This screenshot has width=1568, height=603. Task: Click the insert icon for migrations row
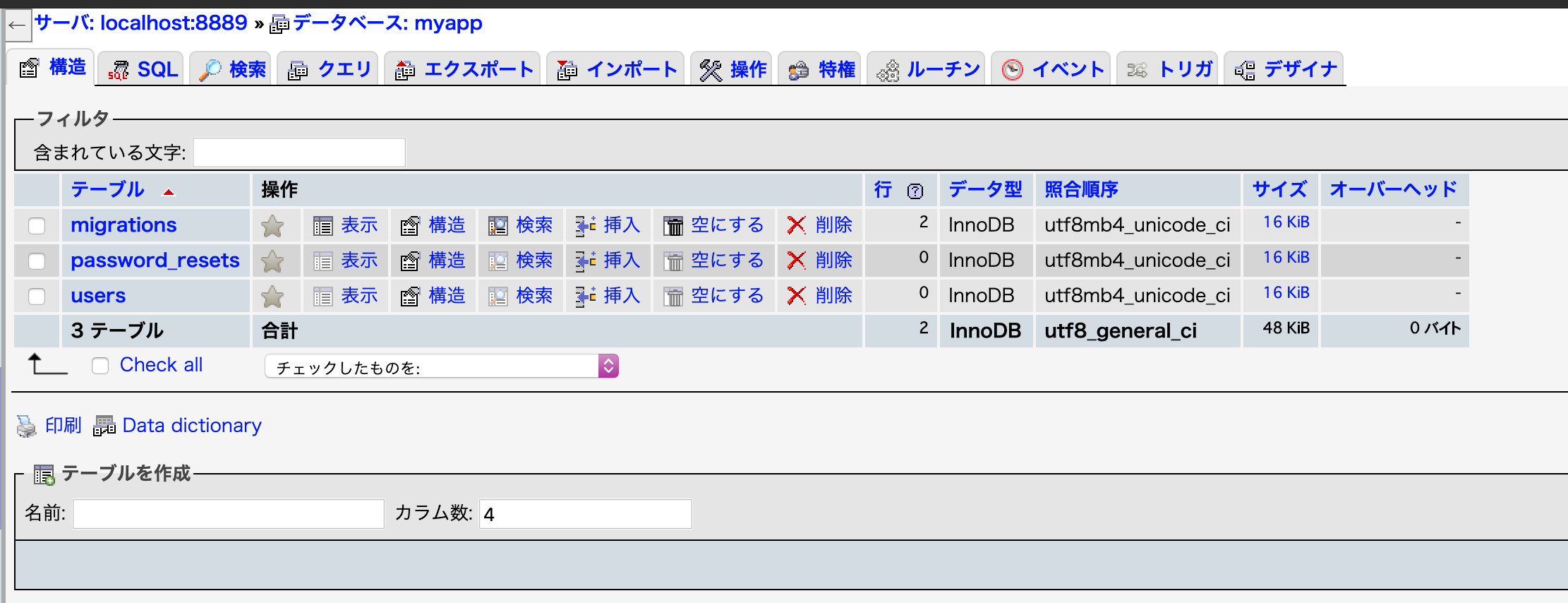[586, 226]
